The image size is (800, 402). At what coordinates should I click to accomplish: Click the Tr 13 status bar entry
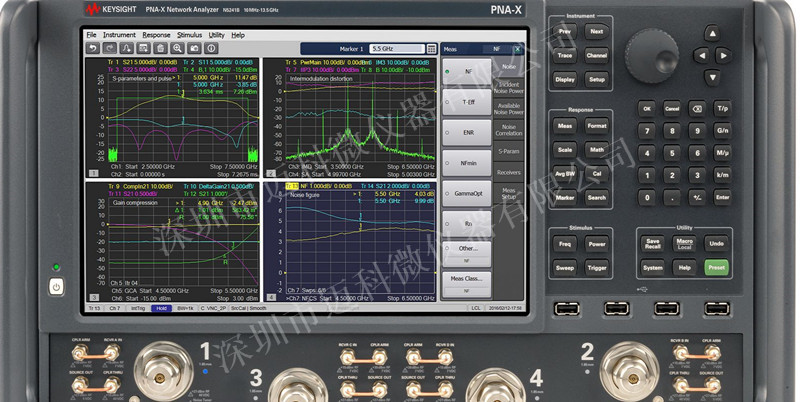tap(95, 308)
